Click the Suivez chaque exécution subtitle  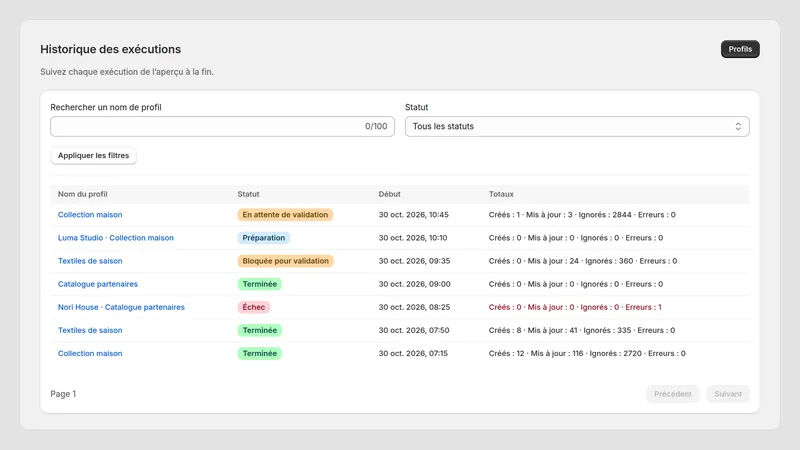click(x=127, y=72)
